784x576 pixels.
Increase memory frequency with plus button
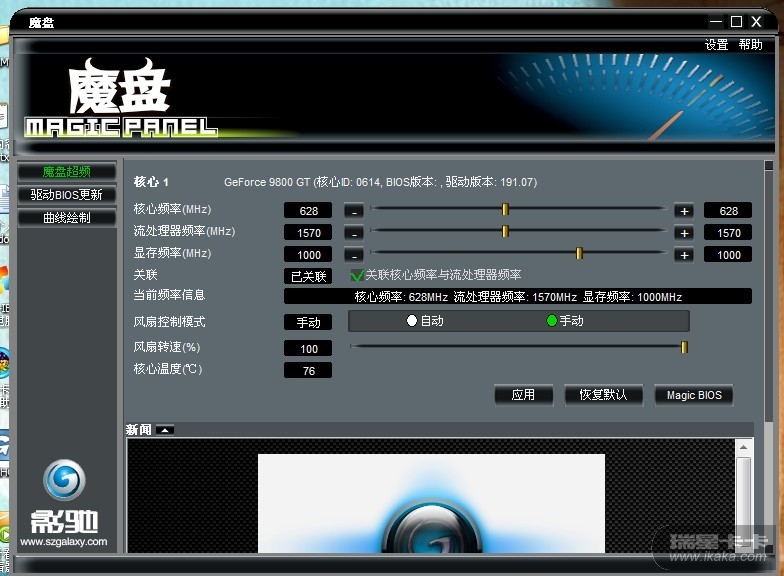(x=684, y=255)
